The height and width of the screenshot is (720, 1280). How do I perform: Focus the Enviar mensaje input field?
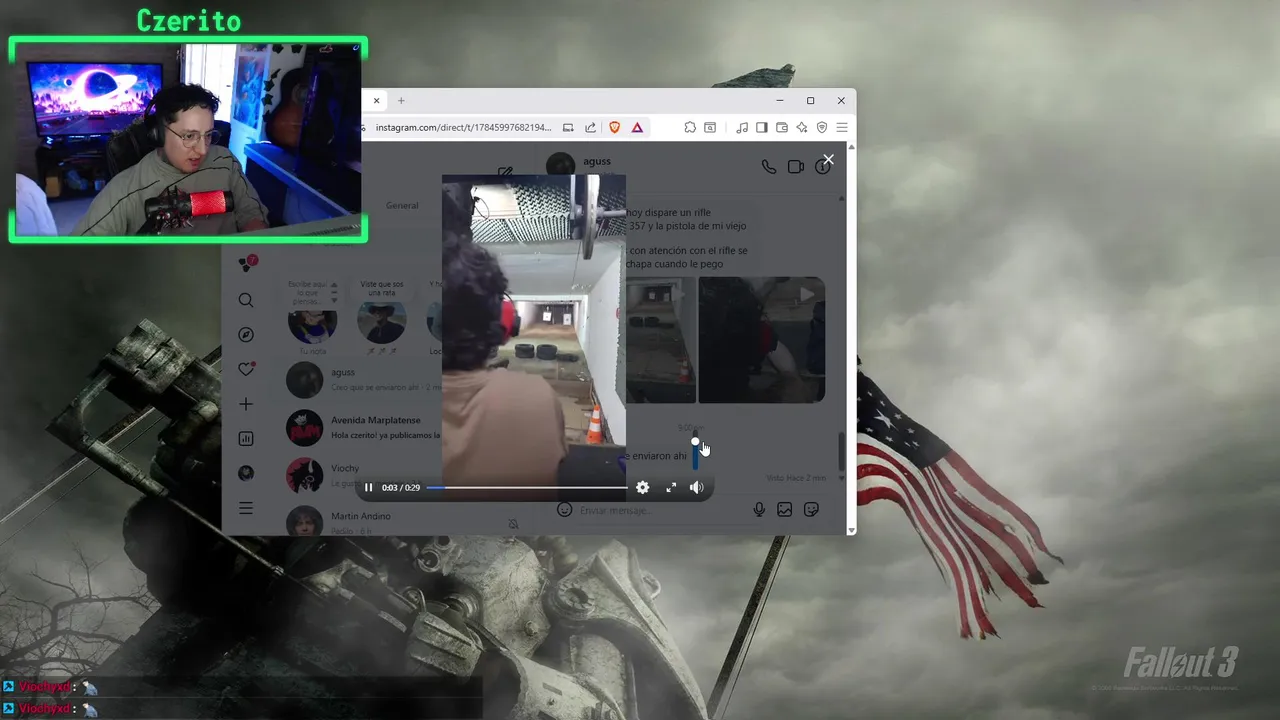pos(660,510)
